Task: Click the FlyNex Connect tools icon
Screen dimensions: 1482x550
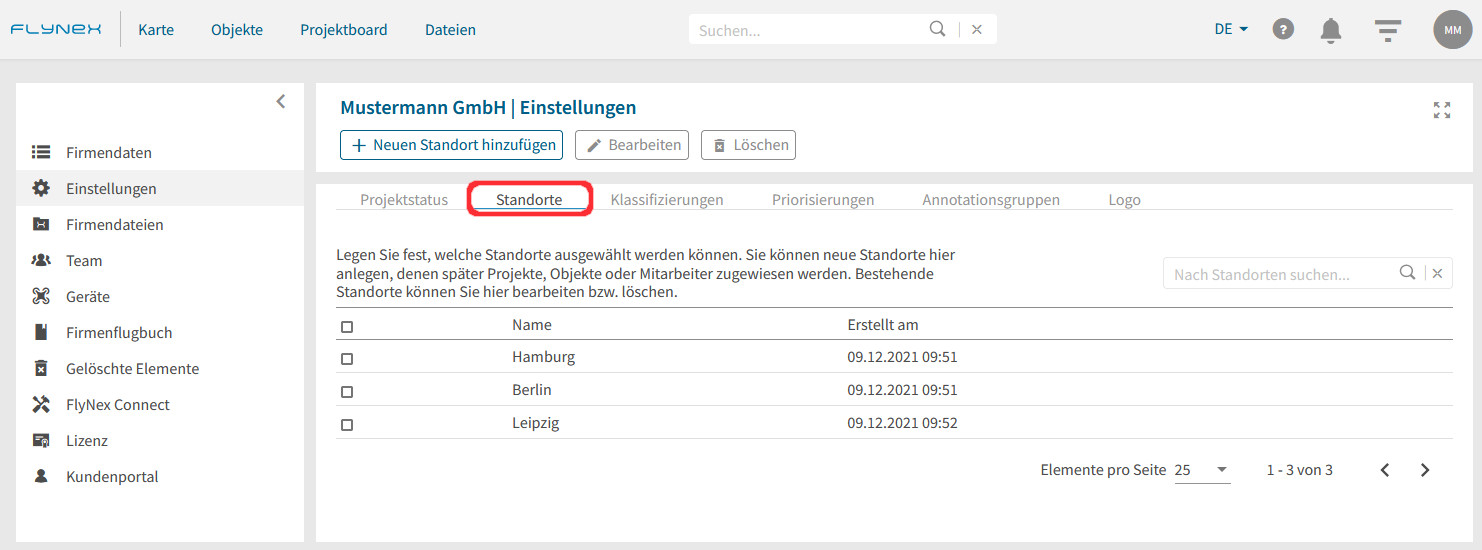Action: [41, 404]
